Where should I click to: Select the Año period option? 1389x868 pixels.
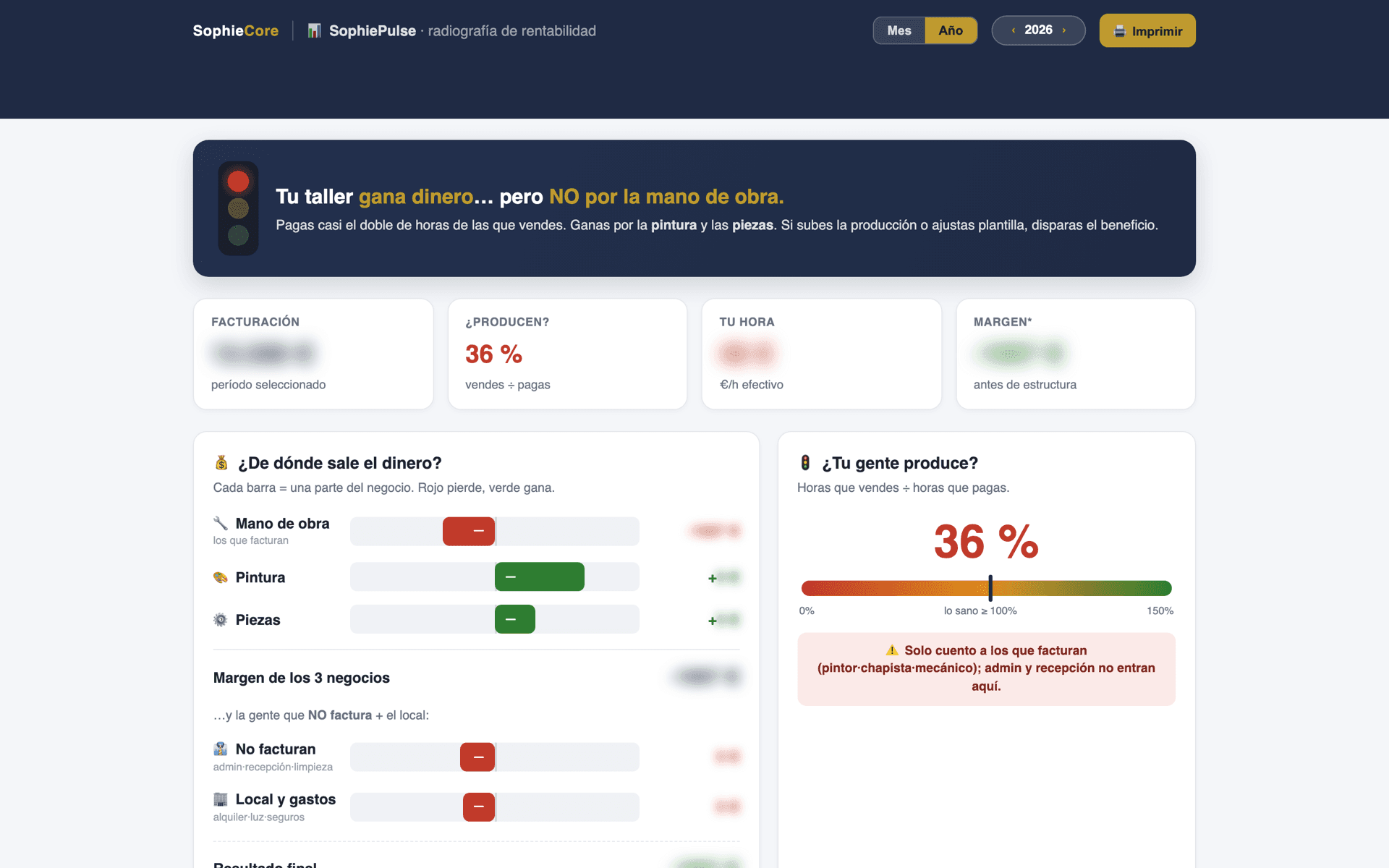(x=951, y=30)
